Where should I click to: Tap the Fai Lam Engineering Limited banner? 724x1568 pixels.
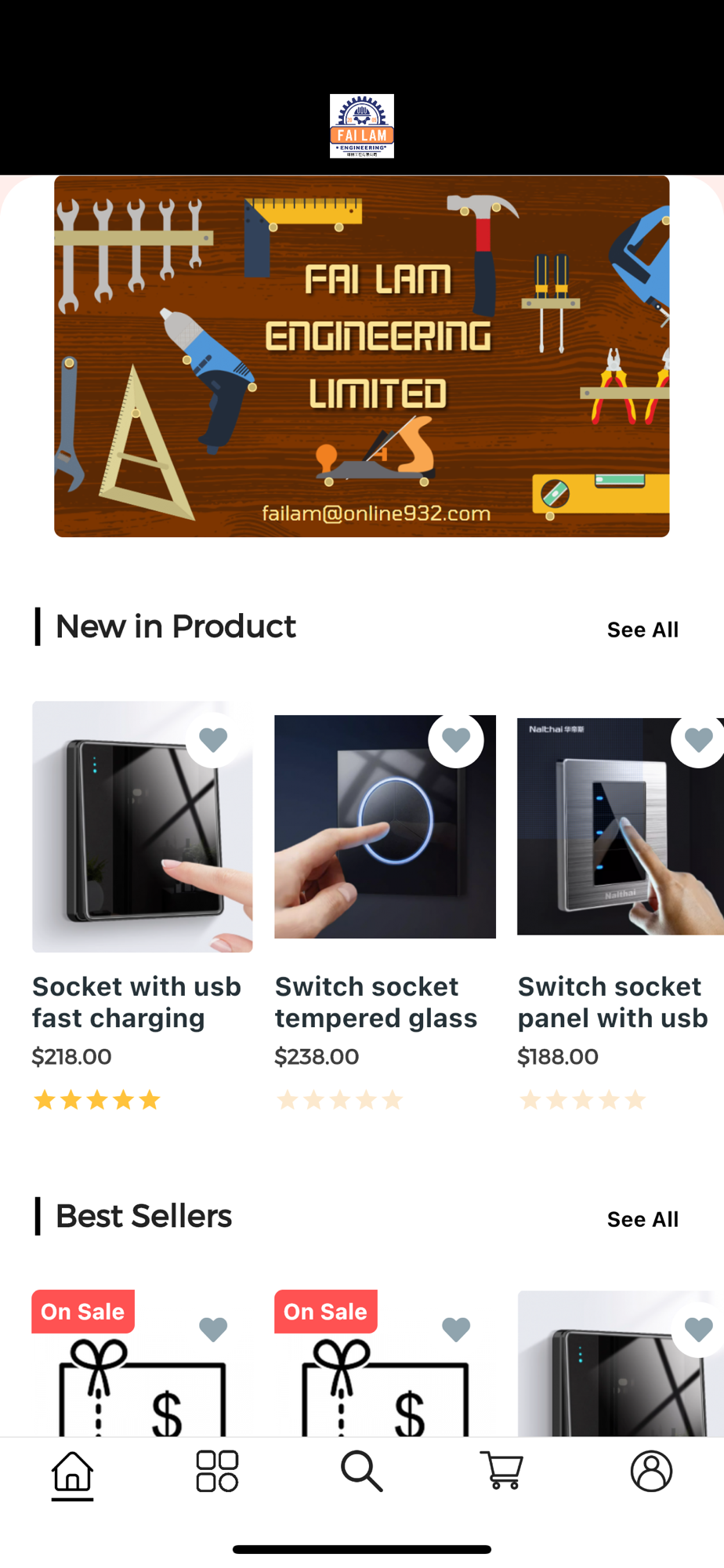click(362, 356)
